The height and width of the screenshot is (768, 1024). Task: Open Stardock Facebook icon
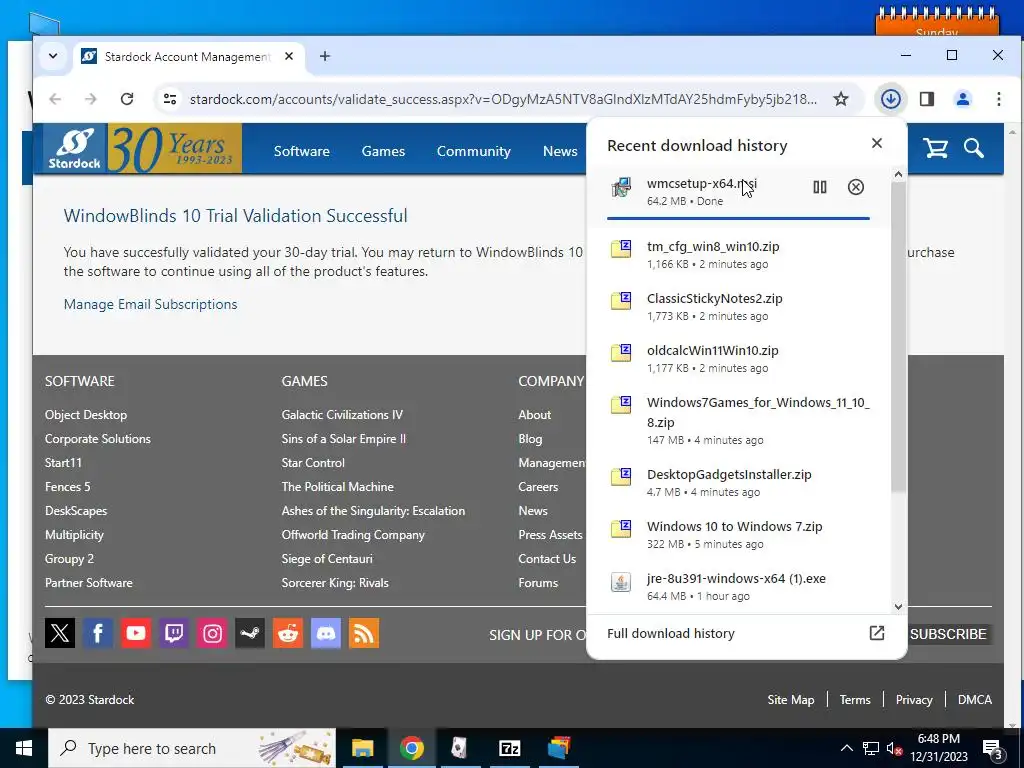(x=98, y=633)
